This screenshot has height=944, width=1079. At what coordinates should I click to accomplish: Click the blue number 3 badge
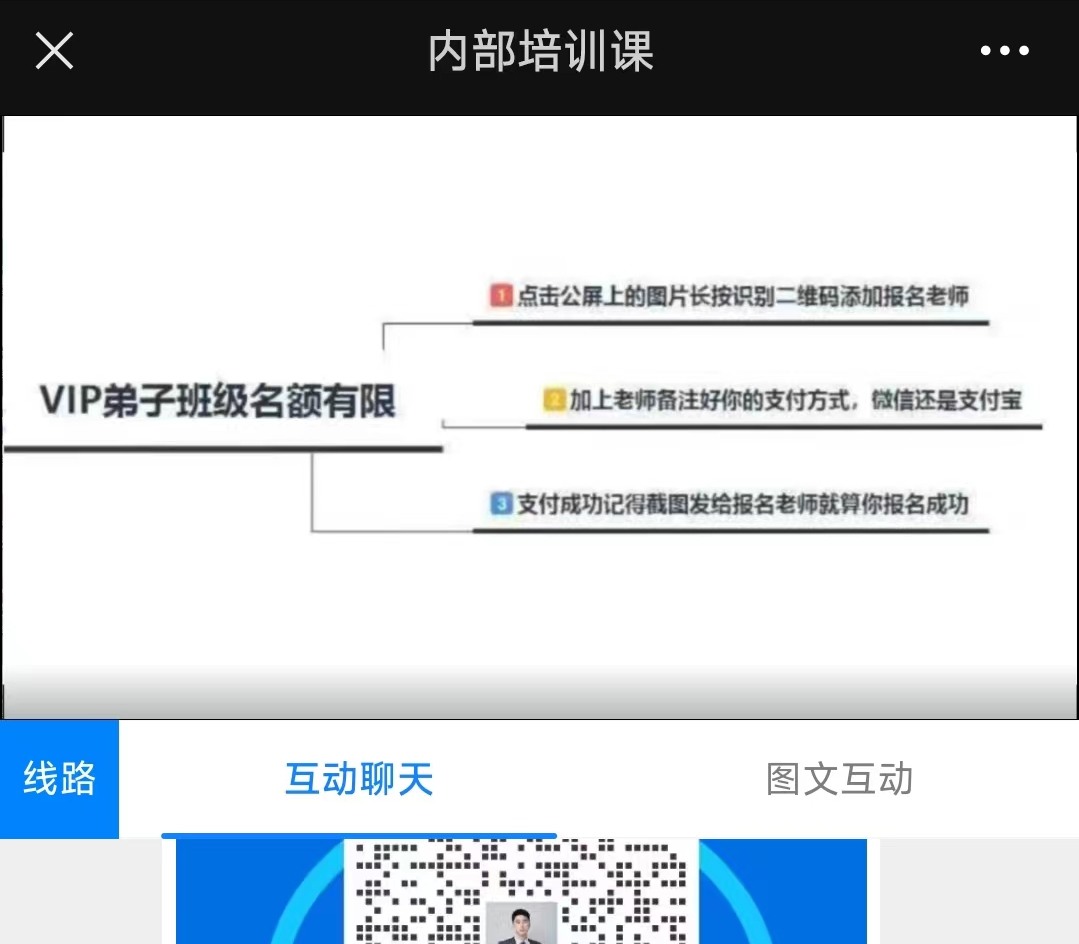point(500,504)
